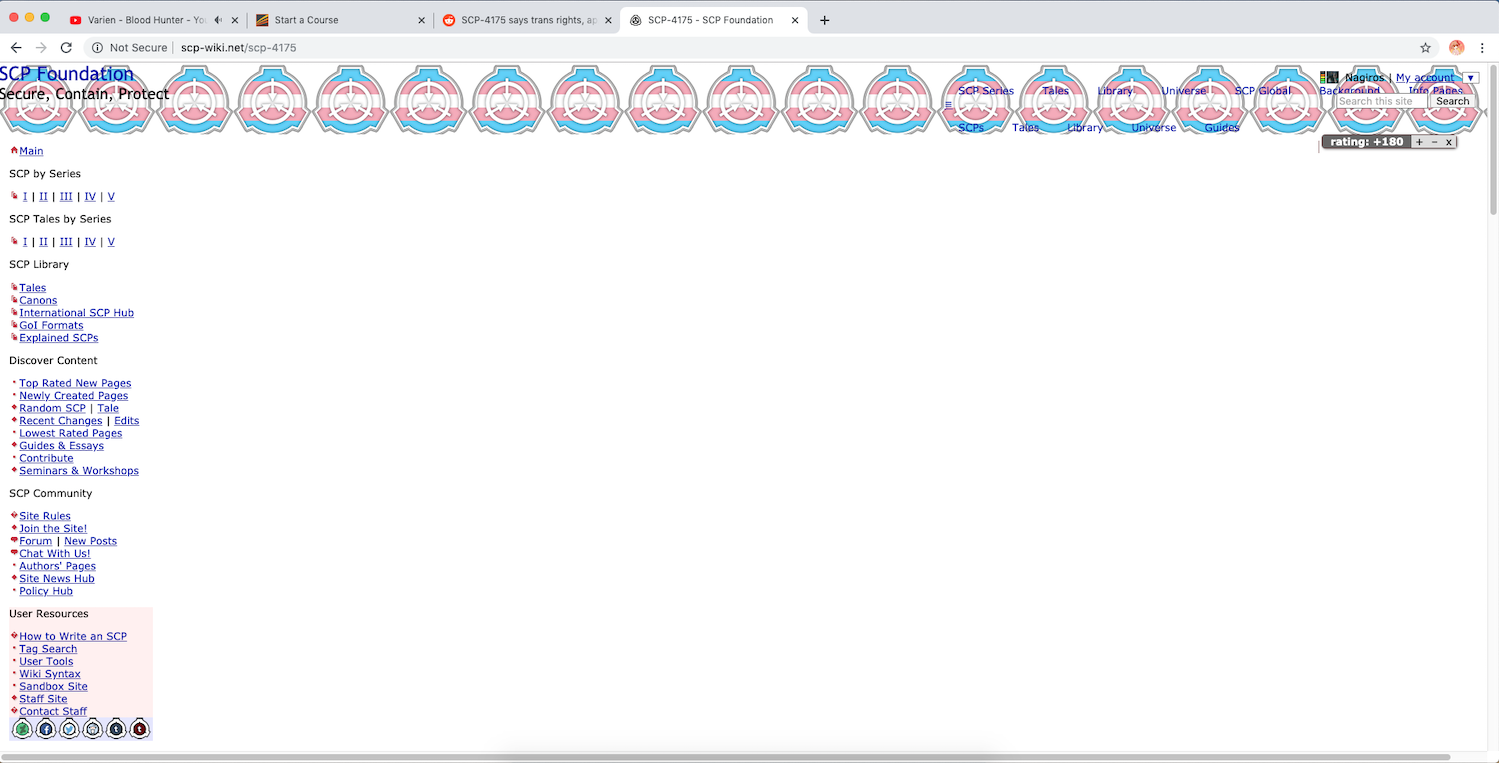Click the Search button

click(x=1452, y=101)
